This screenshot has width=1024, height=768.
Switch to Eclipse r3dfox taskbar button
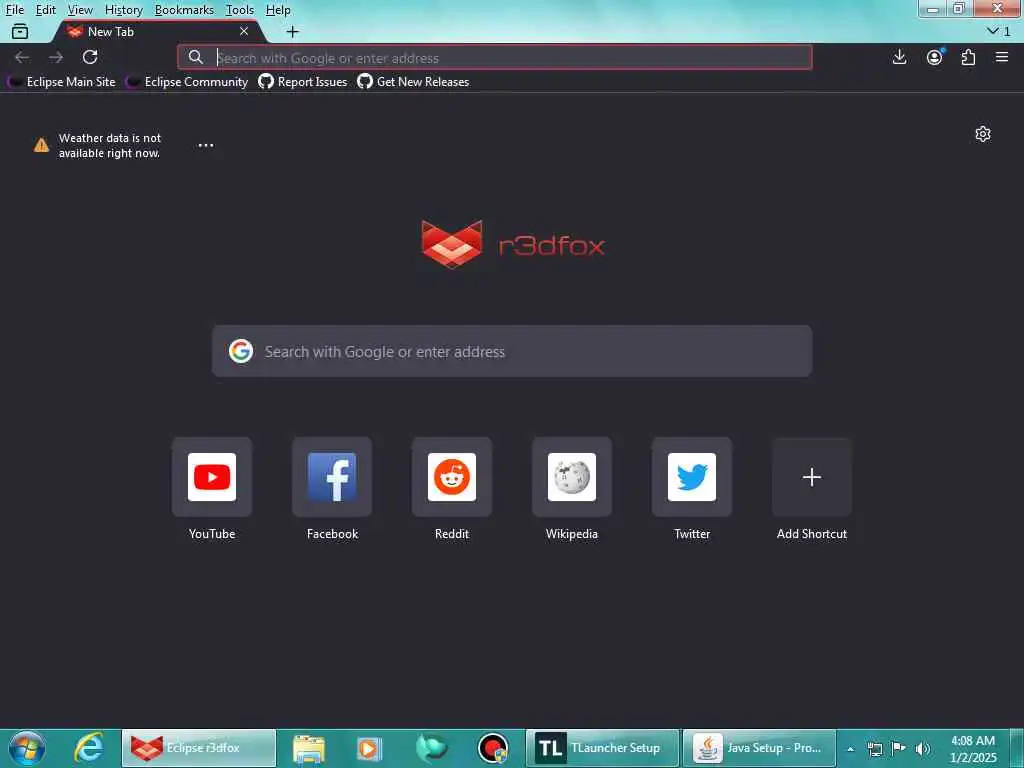pyautogui.click(x=199, y=748)
